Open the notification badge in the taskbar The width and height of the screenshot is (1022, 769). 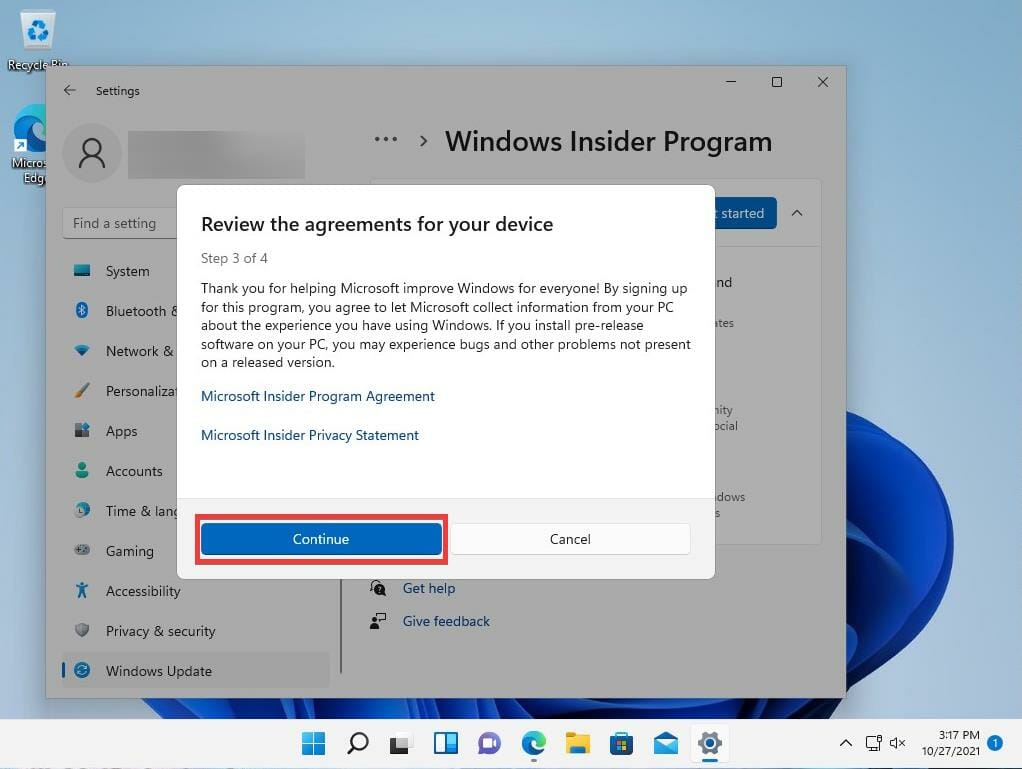pyautogui.click(x=995, y=743)
